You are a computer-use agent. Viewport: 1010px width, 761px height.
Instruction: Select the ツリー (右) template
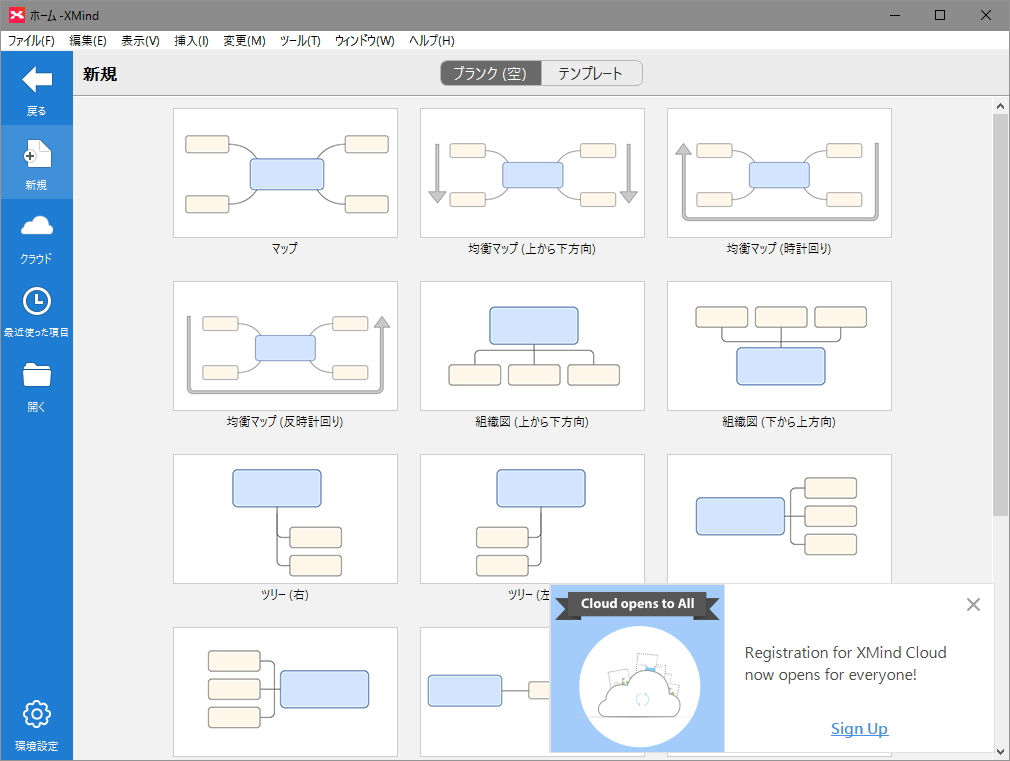click(285, 518)
